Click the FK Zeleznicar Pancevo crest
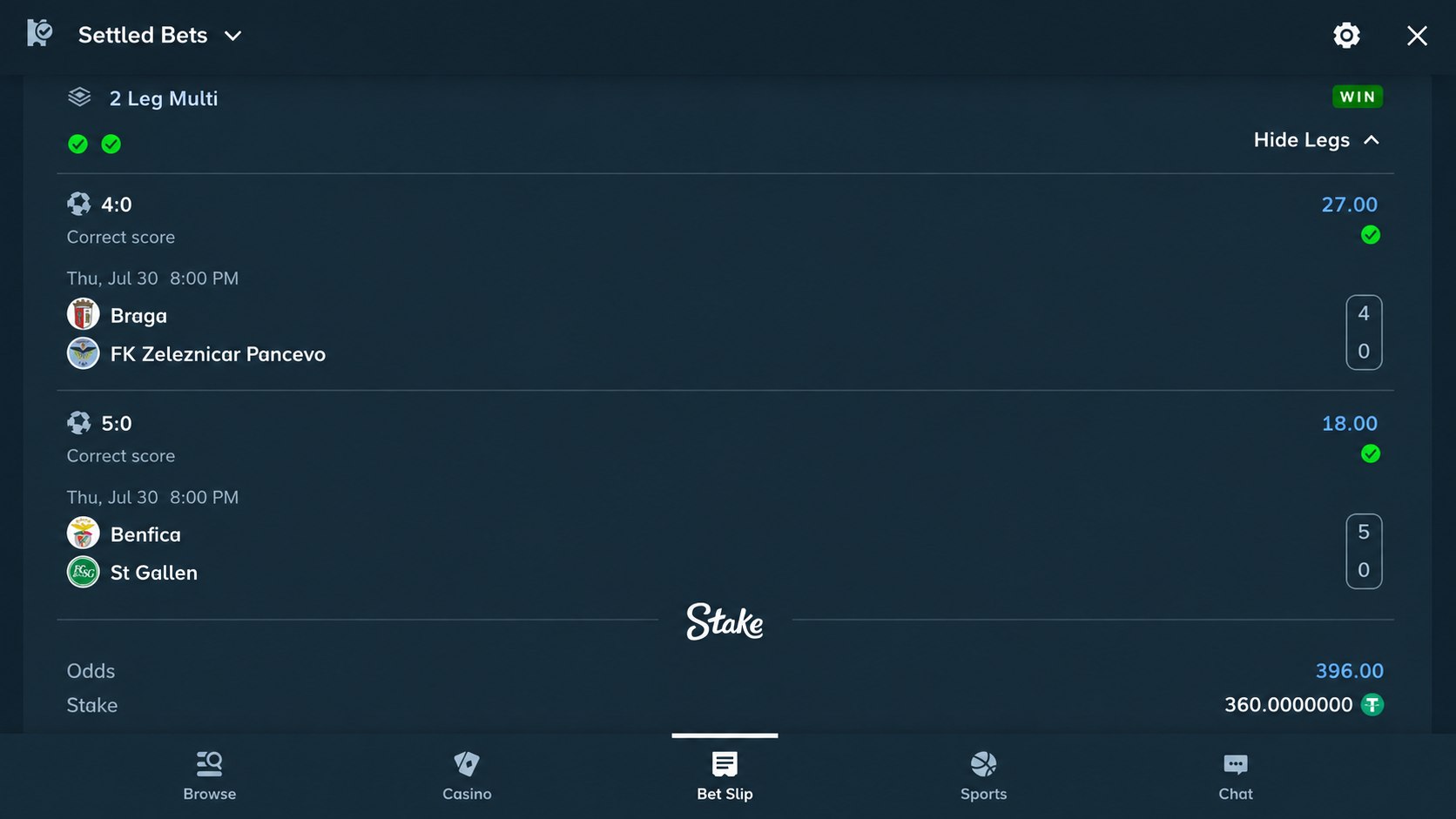 [84, 352]
